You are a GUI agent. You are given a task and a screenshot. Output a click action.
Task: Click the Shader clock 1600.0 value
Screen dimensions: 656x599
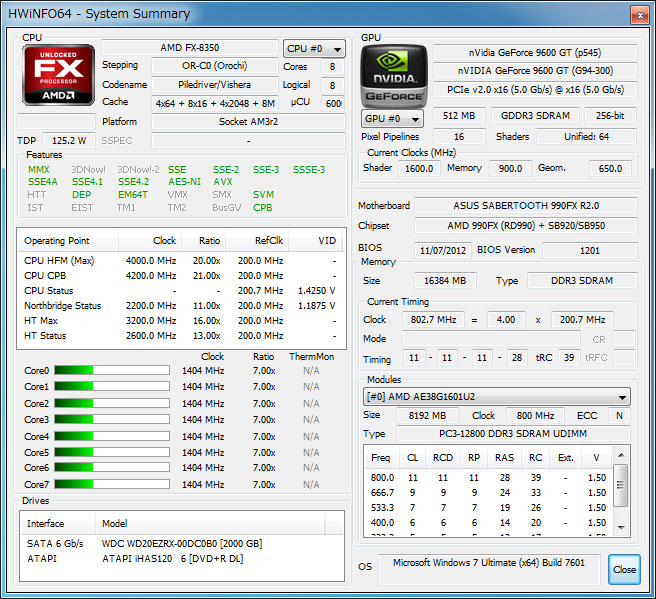coord(419,169)
